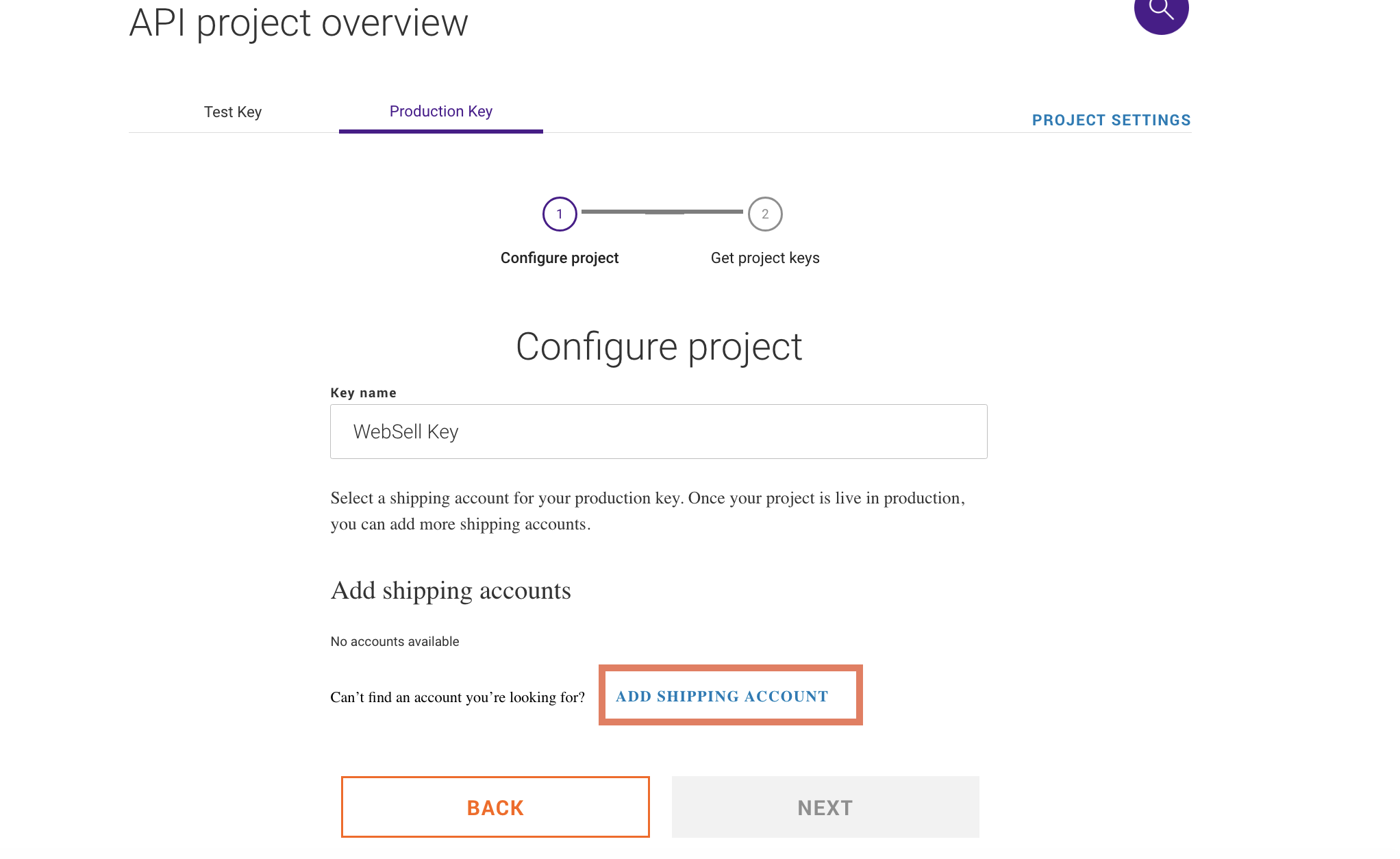Click the 'Add shipping accounts' heading
The image size is (1400, 859).
coord(451,590)
